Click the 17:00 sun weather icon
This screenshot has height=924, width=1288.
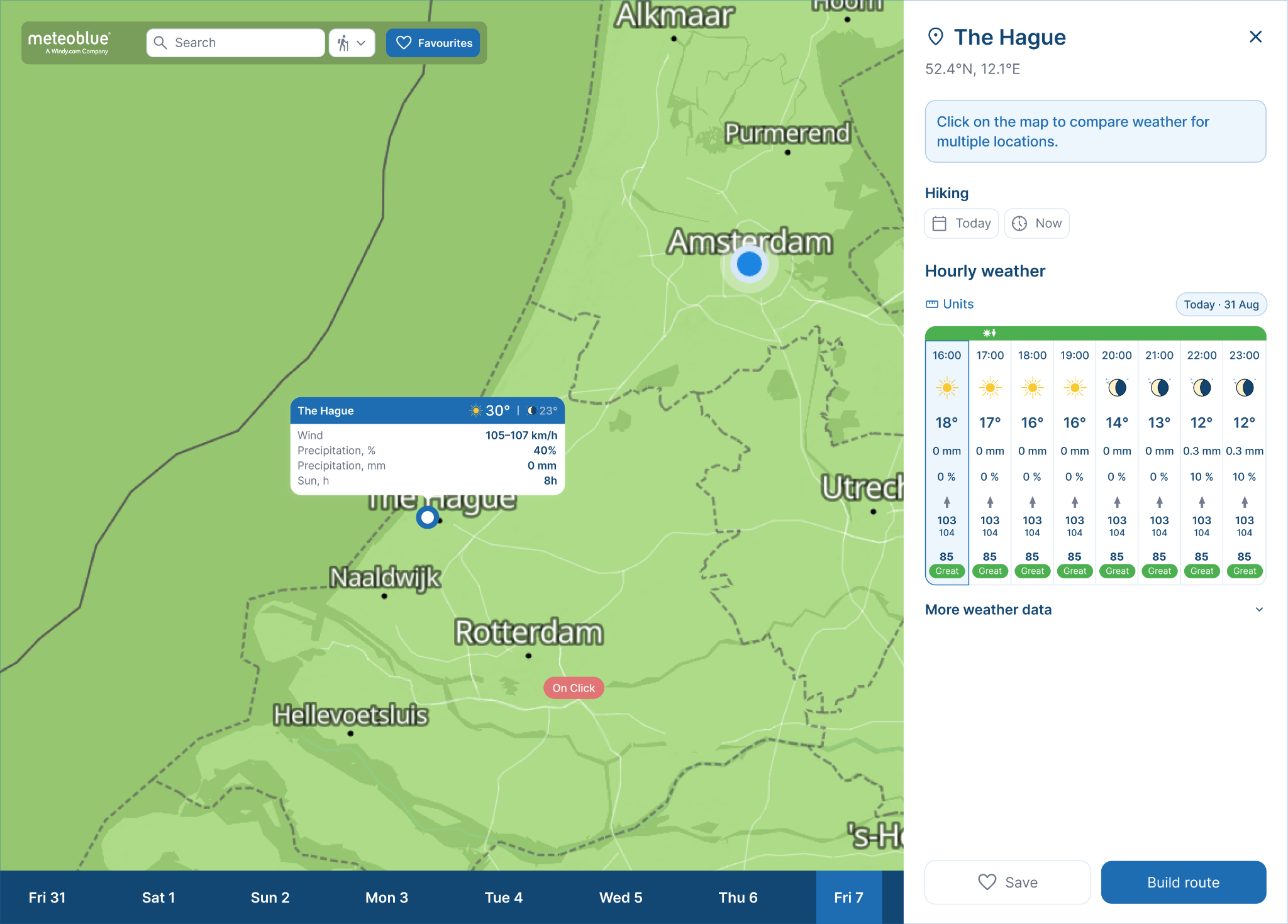click(990, 388)
